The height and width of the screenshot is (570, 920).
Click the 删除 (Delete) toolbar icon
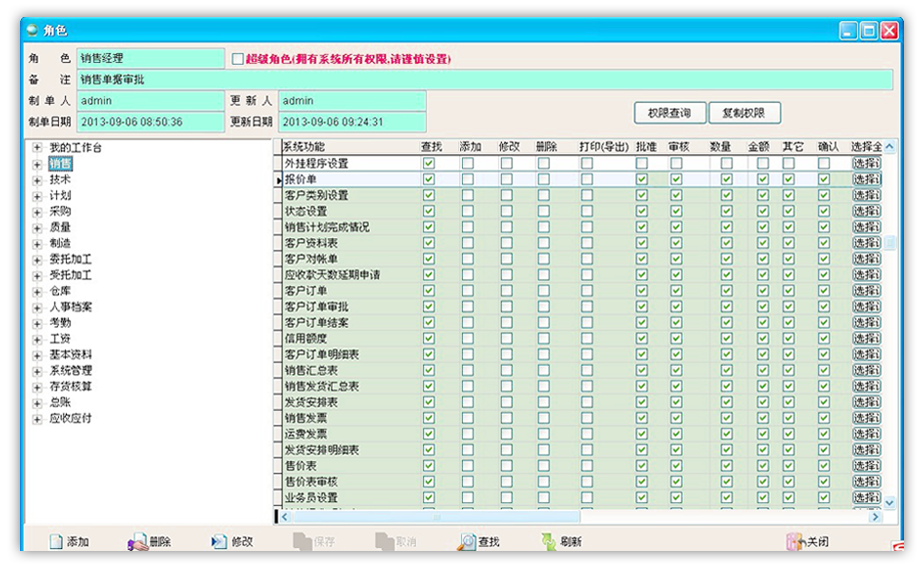pyautogui.click(x=138, y=542)
